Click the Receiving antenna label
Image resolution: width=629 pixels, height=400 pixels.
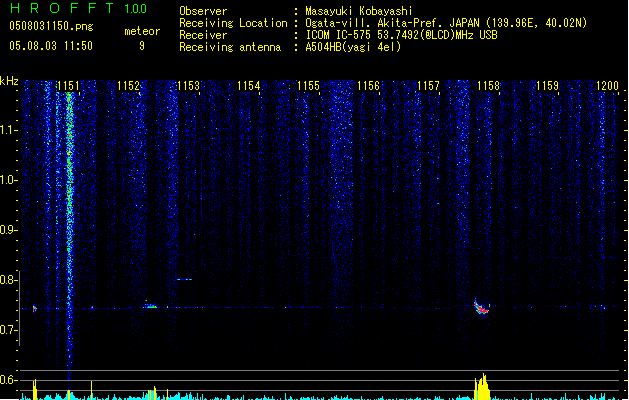(230, 47)
